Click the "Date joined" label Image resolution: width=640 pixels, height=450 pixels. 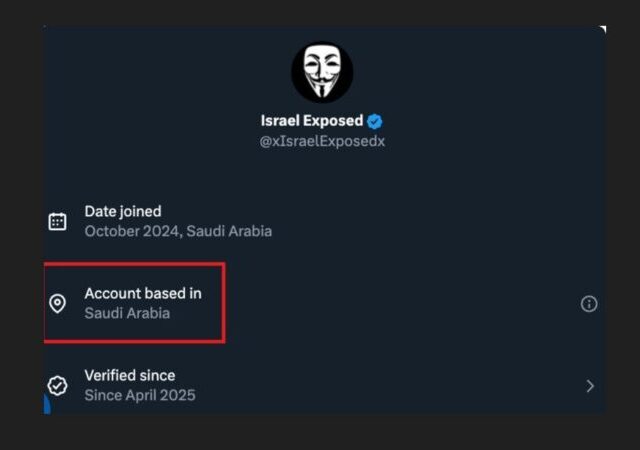point(123,211)
